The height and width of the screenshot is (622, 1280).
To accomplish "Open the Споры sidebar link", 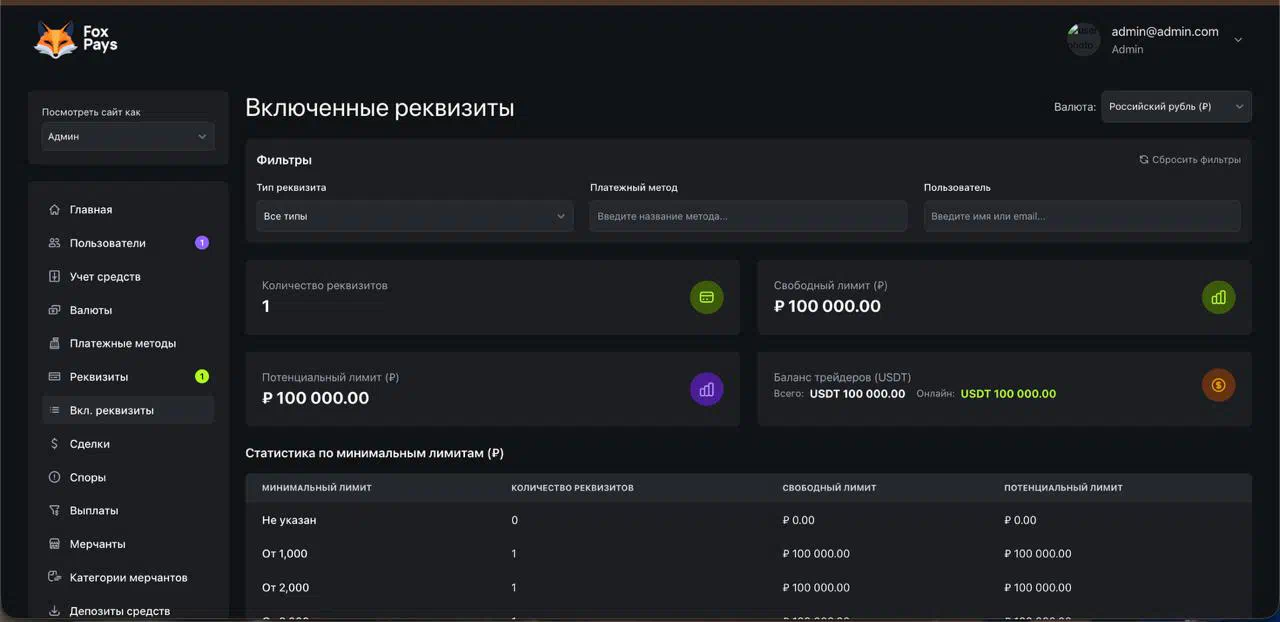I will [x=88, y=478].
